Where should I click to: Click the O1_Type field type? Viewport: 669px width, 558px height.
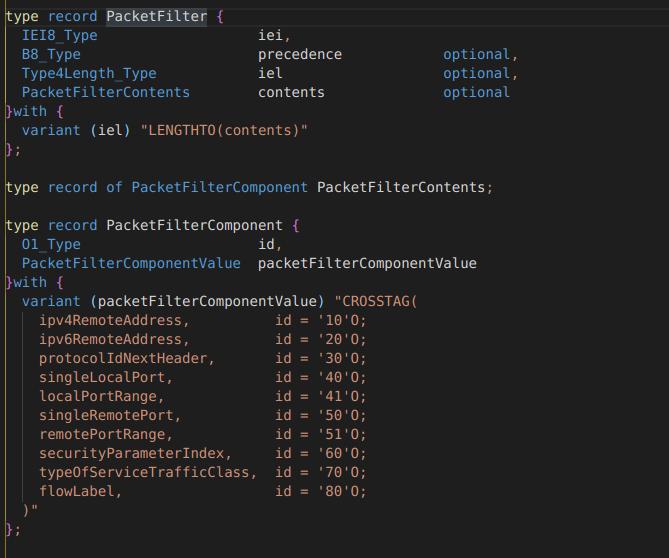point(51,244)
